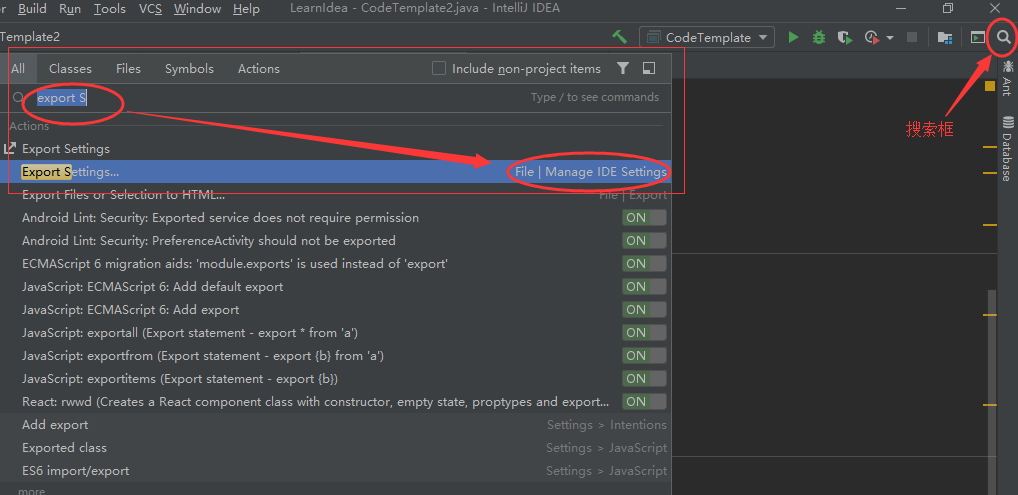The height and width of the screenshot is (495, 1018).
Task: Select Export Files or Selection to HTML...
Action: [x=336, y=195]
